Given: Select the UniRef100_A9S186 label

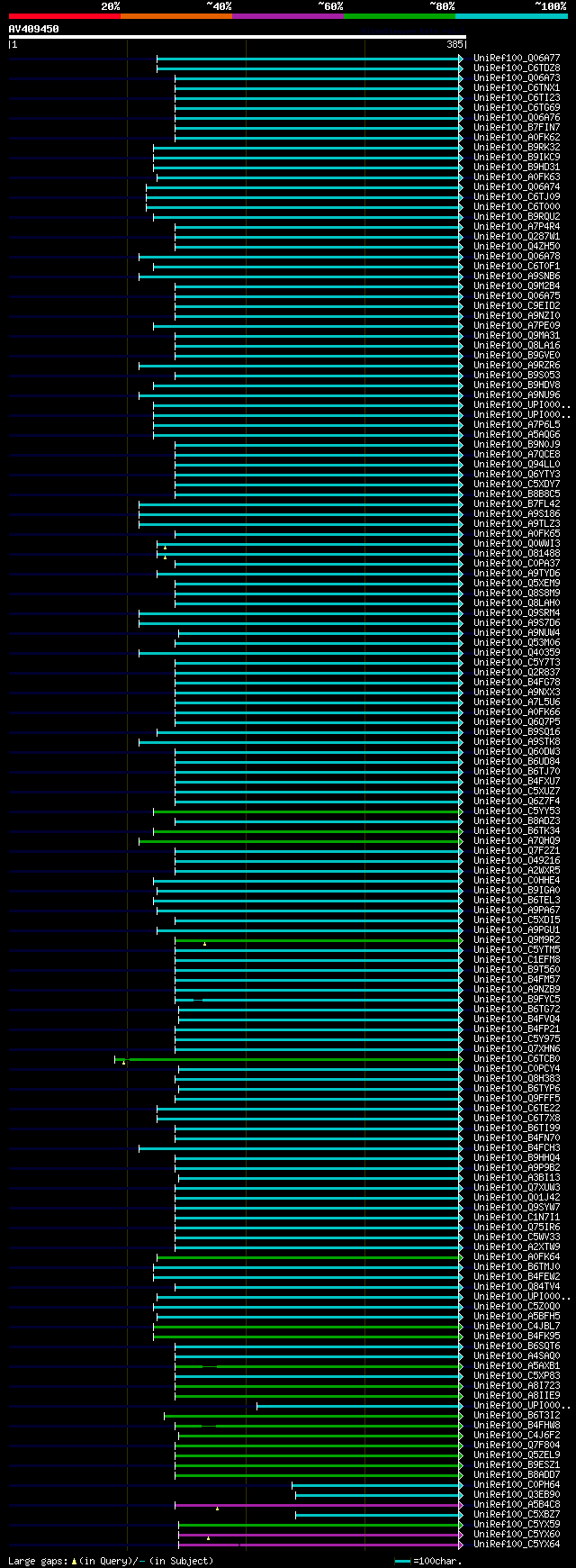Looking at the screenshot, I should click(517, 513).
